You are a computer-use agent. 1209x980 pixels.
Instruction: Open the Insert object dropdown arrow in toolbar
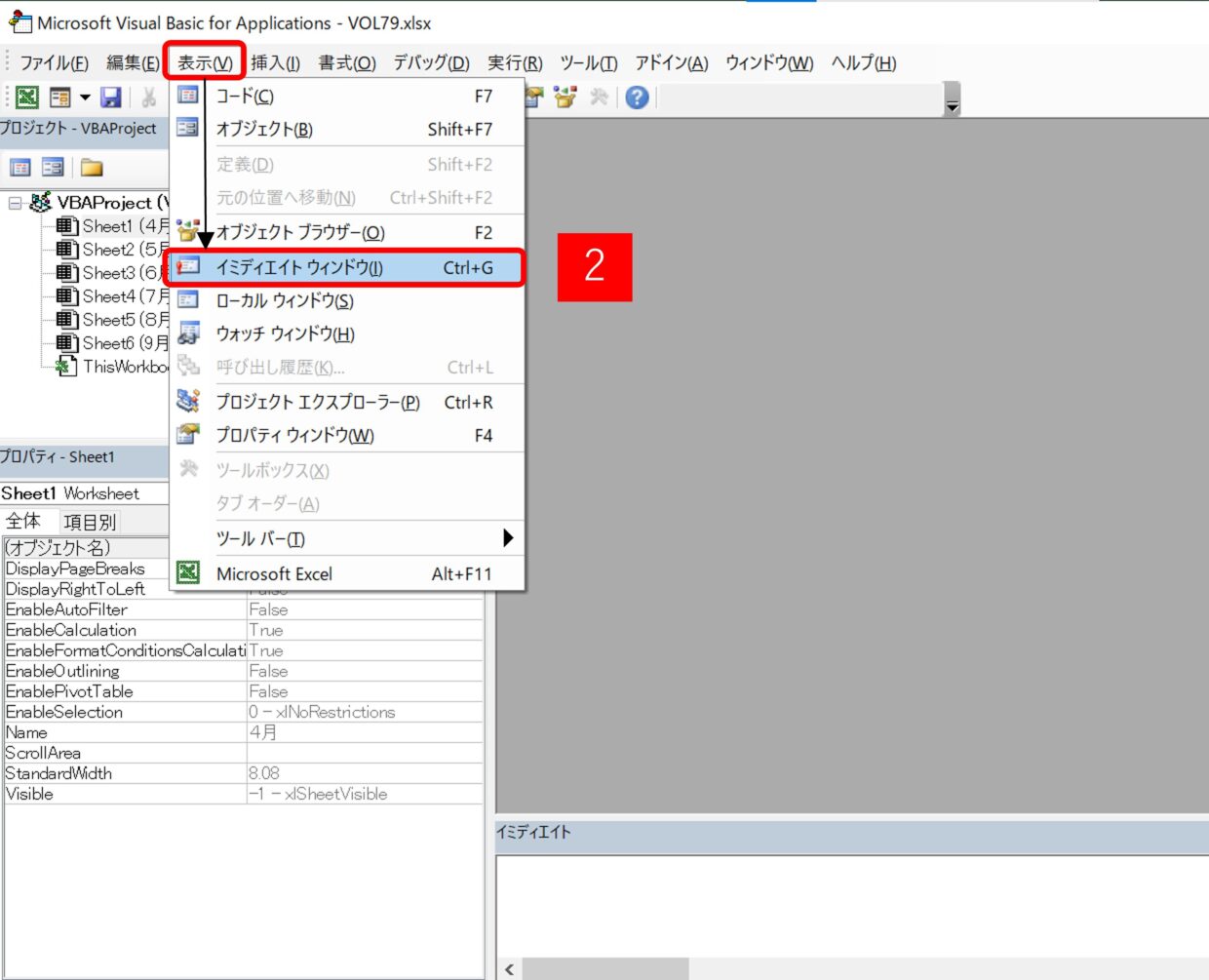pyautogui.click(x=85, y=98)
